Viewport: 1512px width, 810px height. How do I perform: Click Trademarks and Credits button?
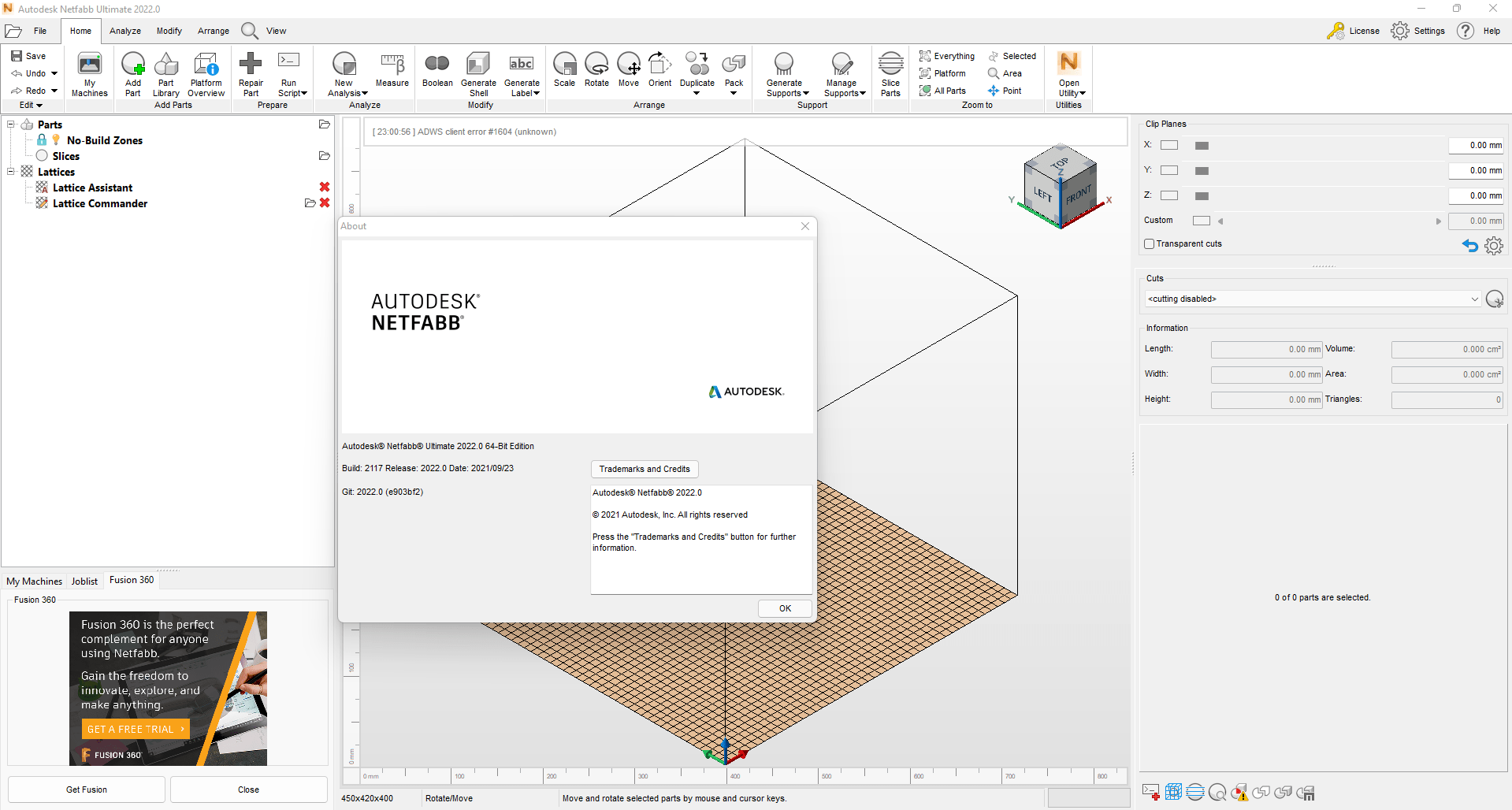tap(645, 469)
